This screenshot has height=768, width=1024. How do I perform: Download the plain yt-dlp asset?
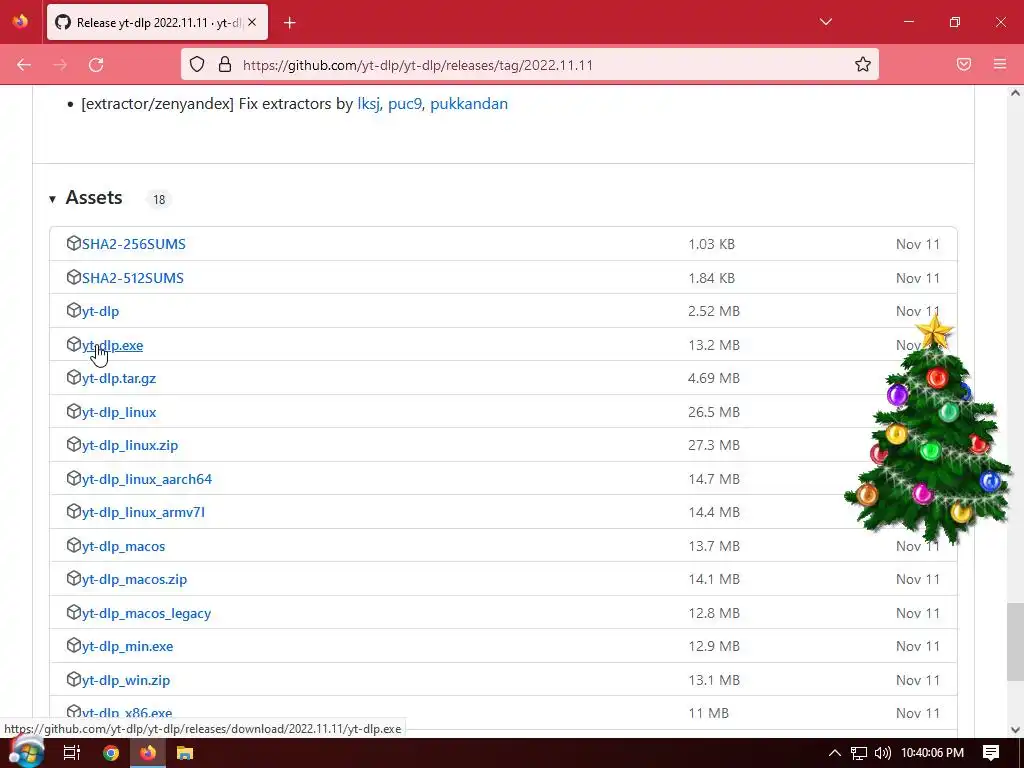pos(101,312)
